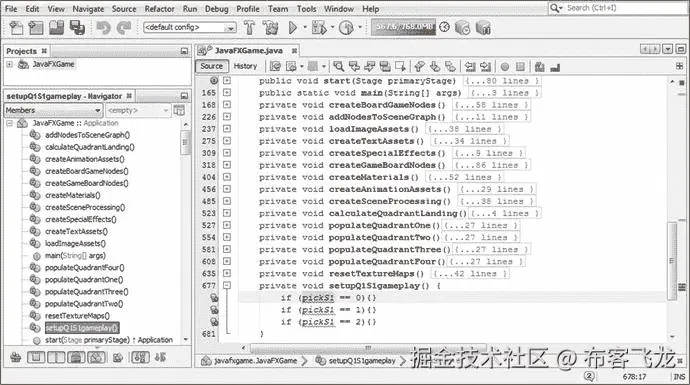Expand the start method code fold
690x385 pixels.
pyautogui.click(x=227, y=81)
